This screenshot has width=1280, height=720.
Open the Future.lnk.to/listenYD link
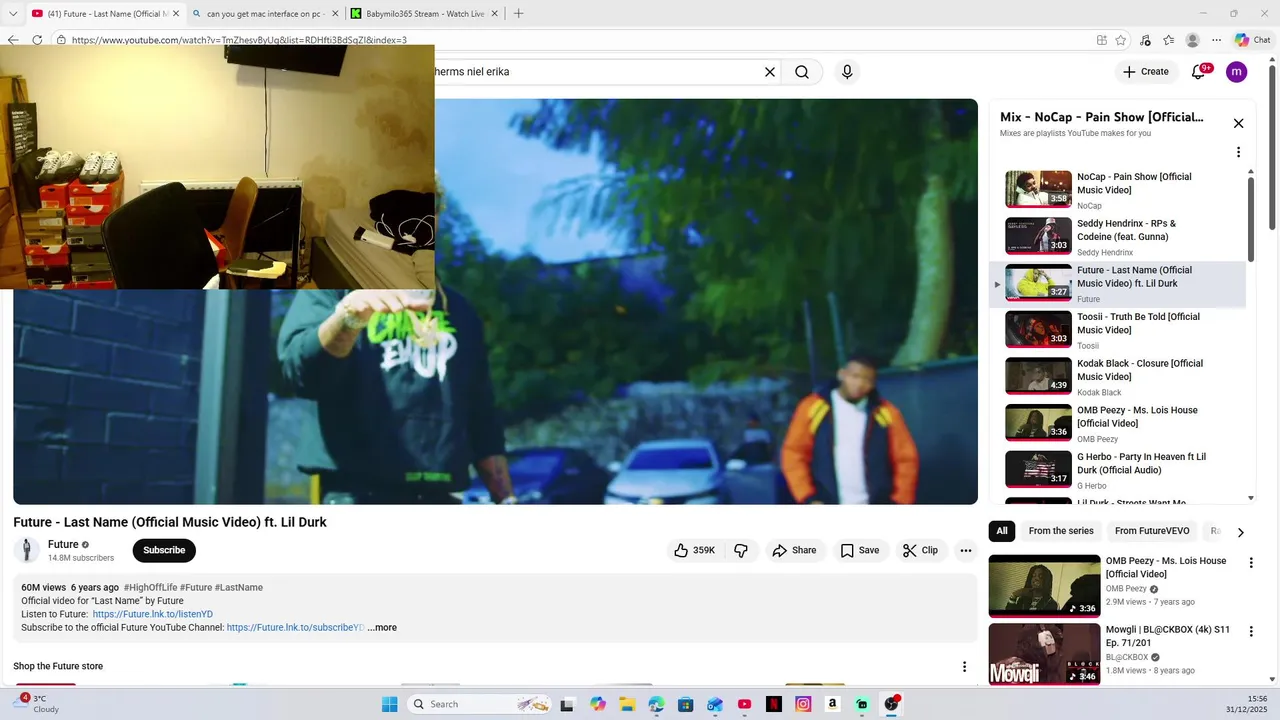pos(153,614)
